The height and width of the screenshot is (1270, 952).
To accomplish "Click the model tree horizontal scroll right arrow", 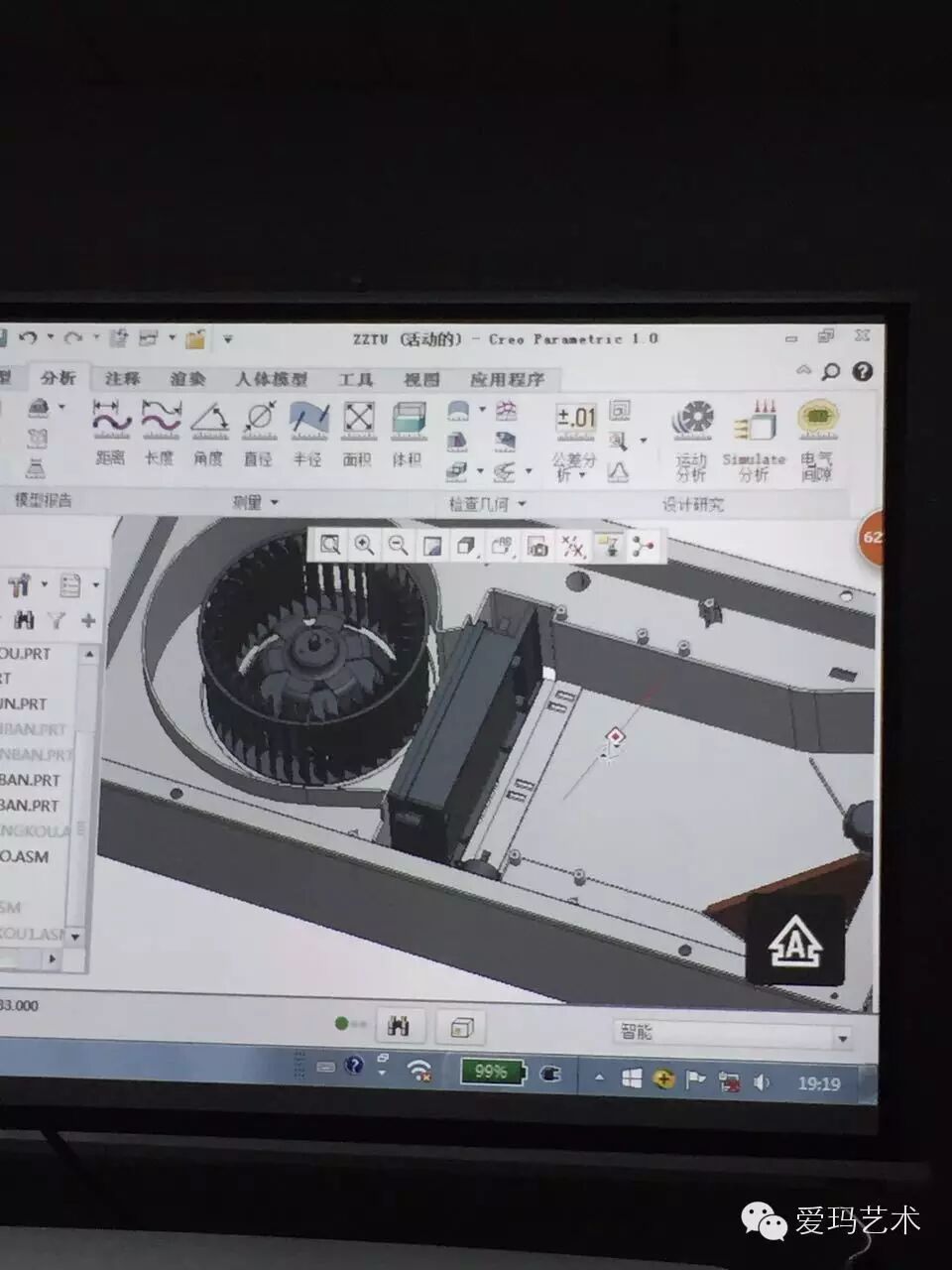I will pos(54,958).
